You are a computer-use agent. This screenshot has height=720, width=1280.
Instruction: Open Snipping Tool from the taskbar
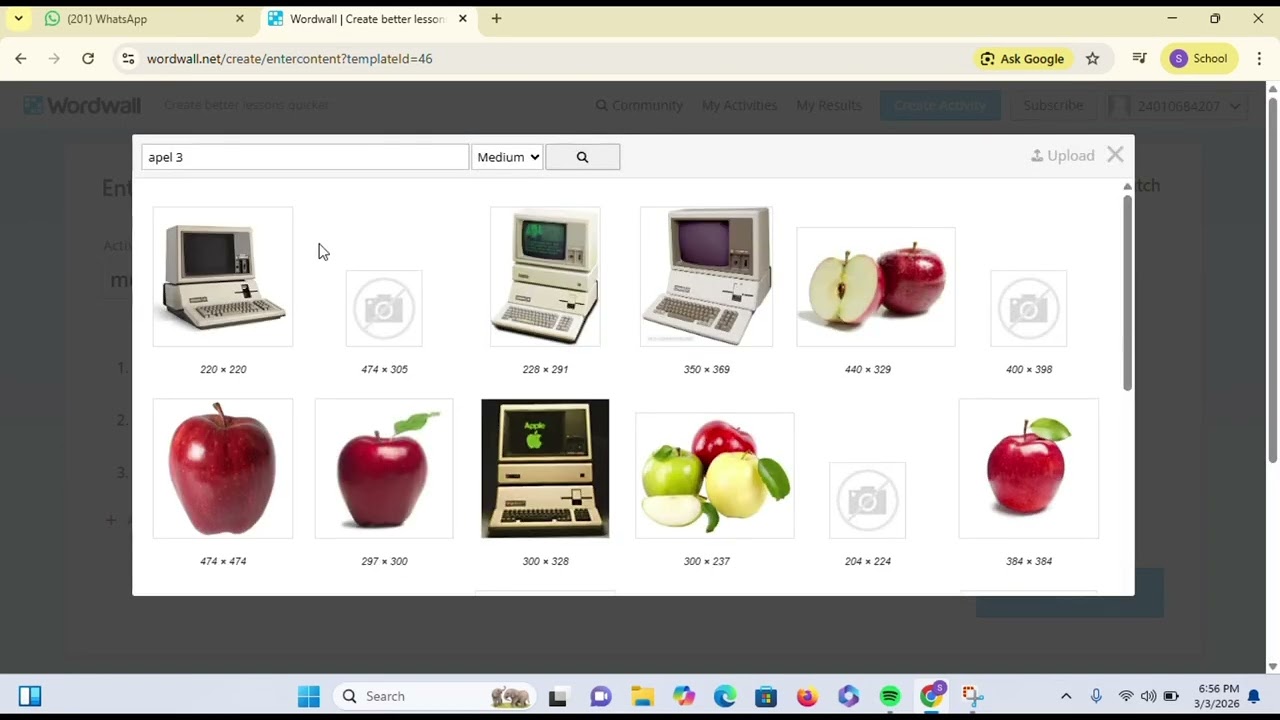973,696
